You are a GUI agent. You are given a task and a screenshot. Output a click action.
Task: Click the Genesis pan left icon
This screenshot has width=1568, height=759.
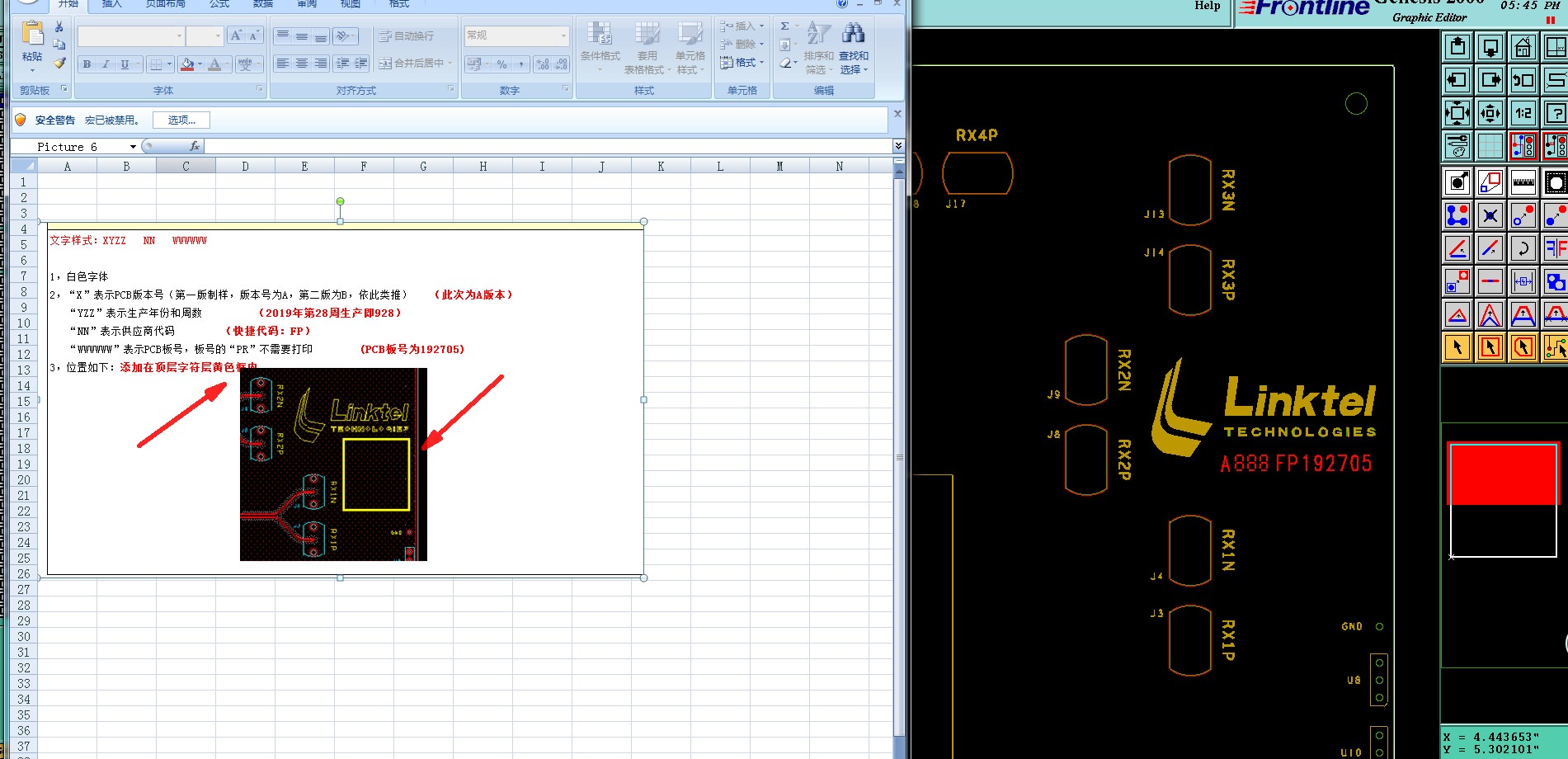click(1457, 80)
